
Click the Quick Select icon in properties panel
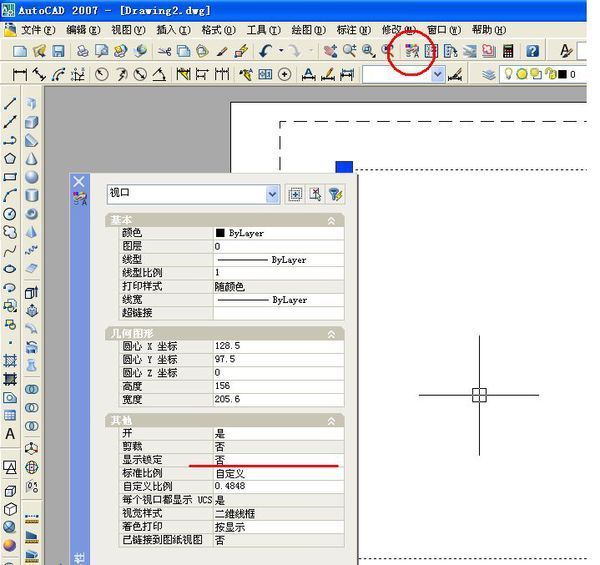point(335,195)
